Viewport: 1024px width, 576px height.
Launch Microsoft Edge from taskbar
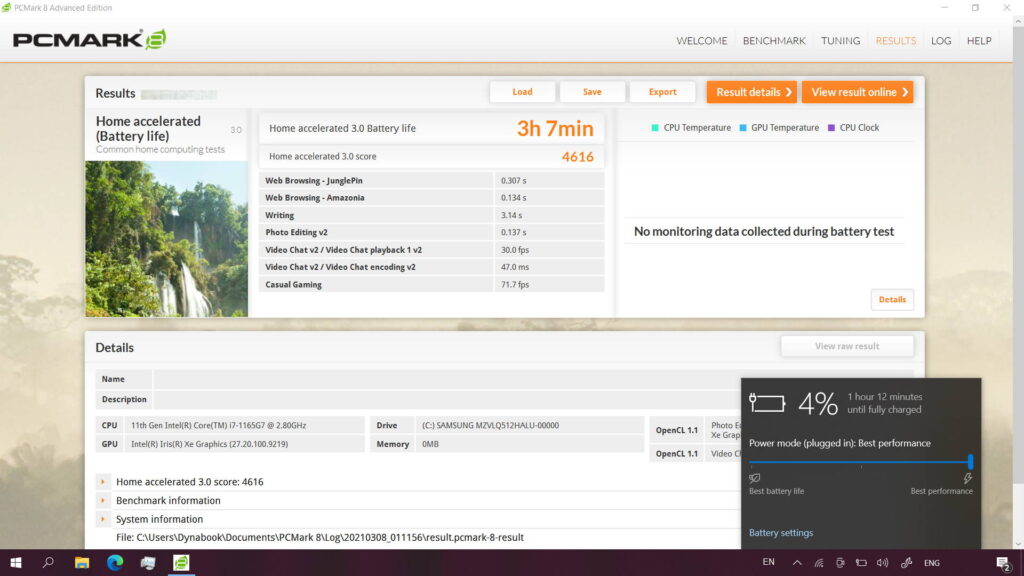click(115, 562)
